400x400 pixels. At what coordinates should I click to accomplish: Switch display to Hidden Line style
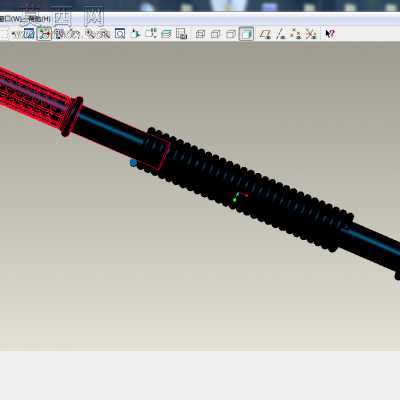click(216, 34)
